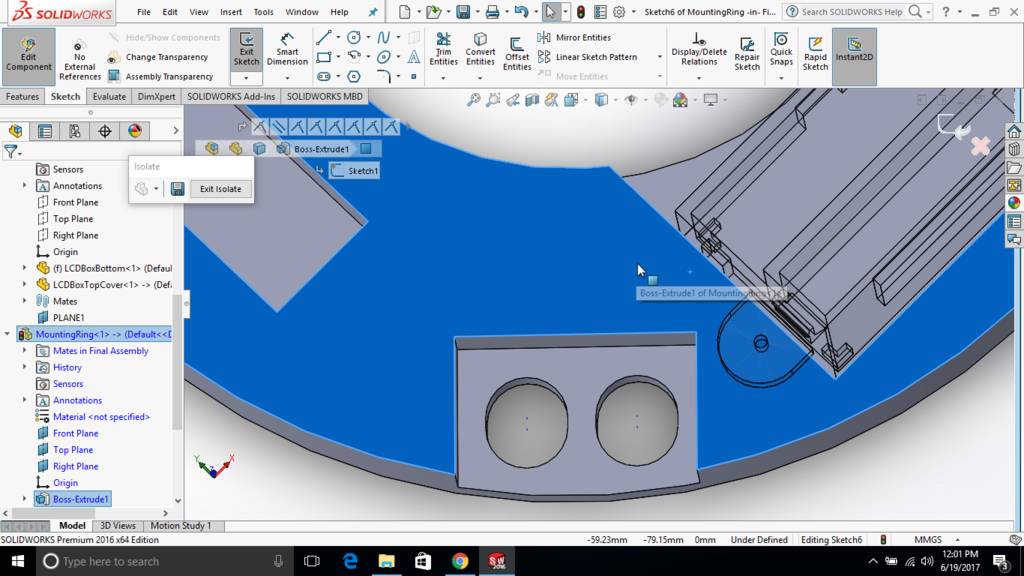
Task: Open the Tools menu
Action: 263,12
